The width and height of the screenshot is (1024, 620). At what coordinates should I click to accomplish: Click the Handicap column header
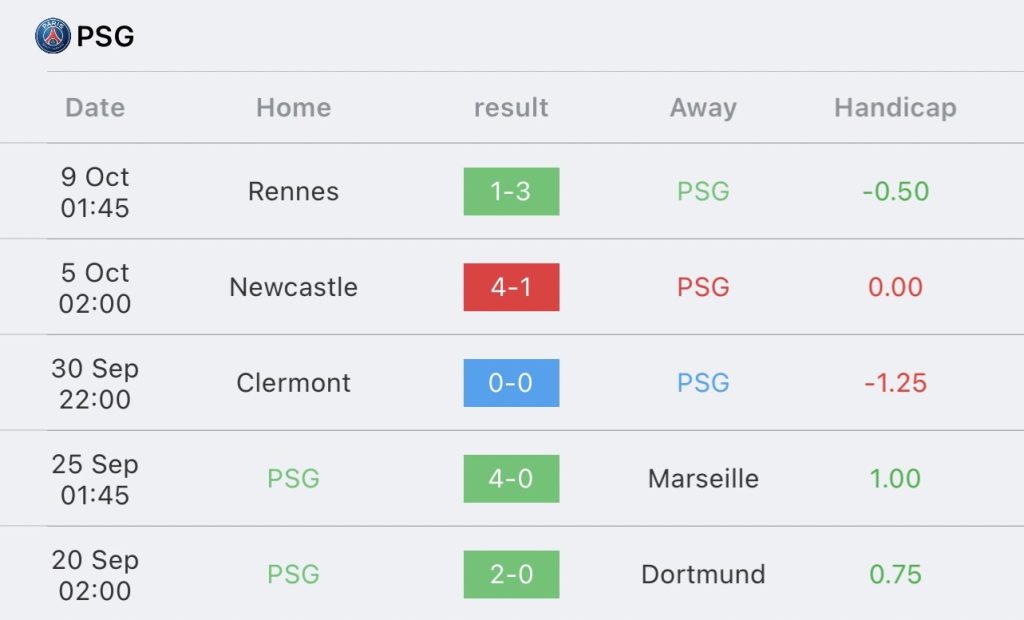click(x=895, y=107)
